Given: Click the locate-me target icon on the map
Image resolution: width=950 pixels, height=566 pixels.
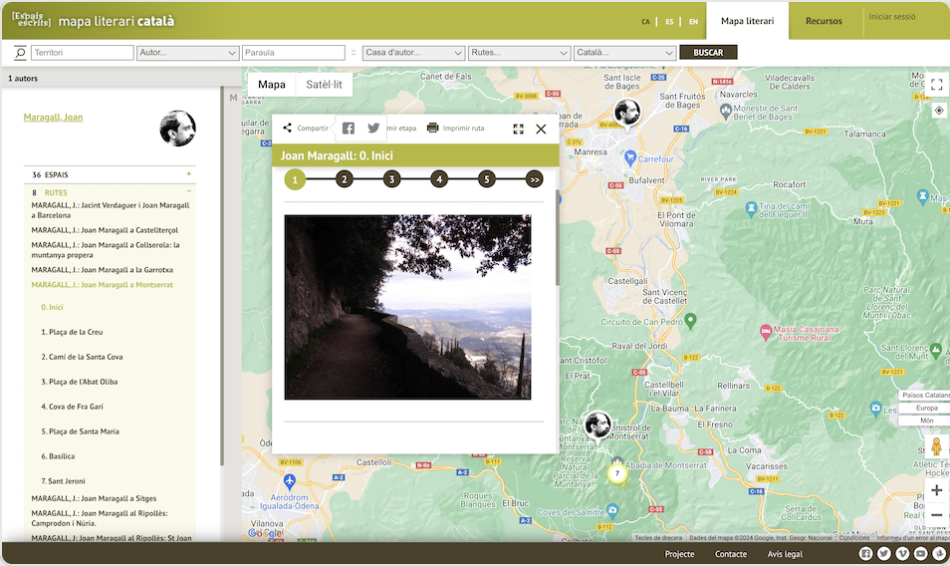Looking at the screenshot, I should [938, 110].
